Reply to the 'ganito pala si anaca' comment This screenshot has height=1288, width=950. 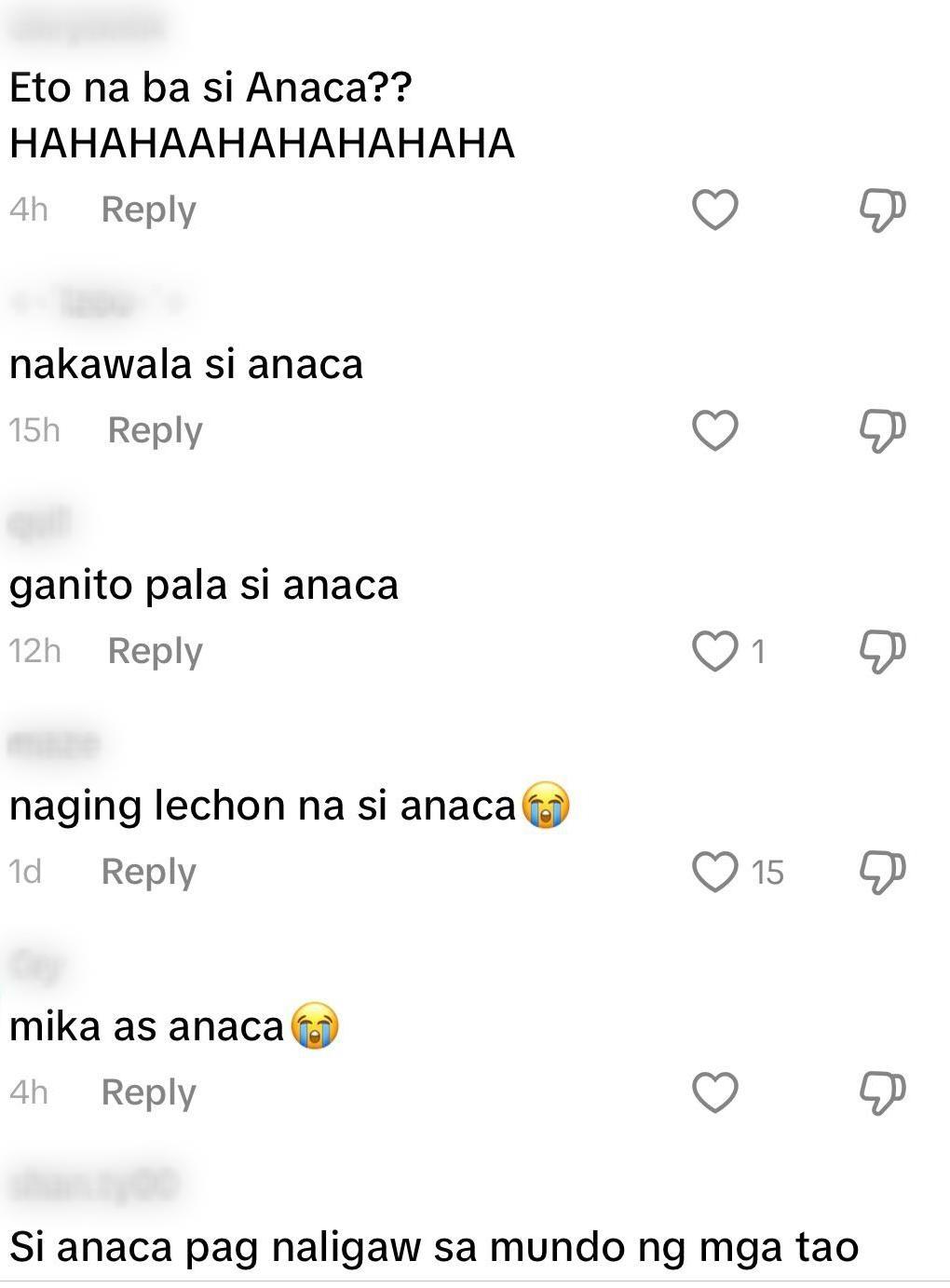[x=156, y=651]
